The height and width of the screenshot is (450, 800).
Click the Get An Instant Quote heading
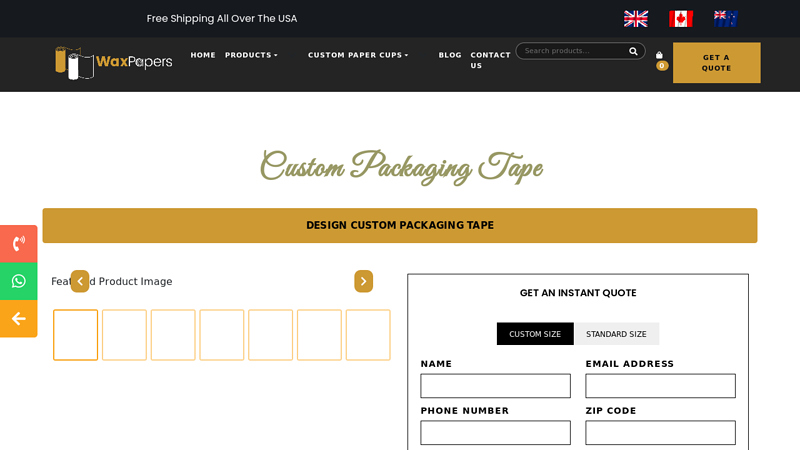pyautogui.click(x=578, y=293)
